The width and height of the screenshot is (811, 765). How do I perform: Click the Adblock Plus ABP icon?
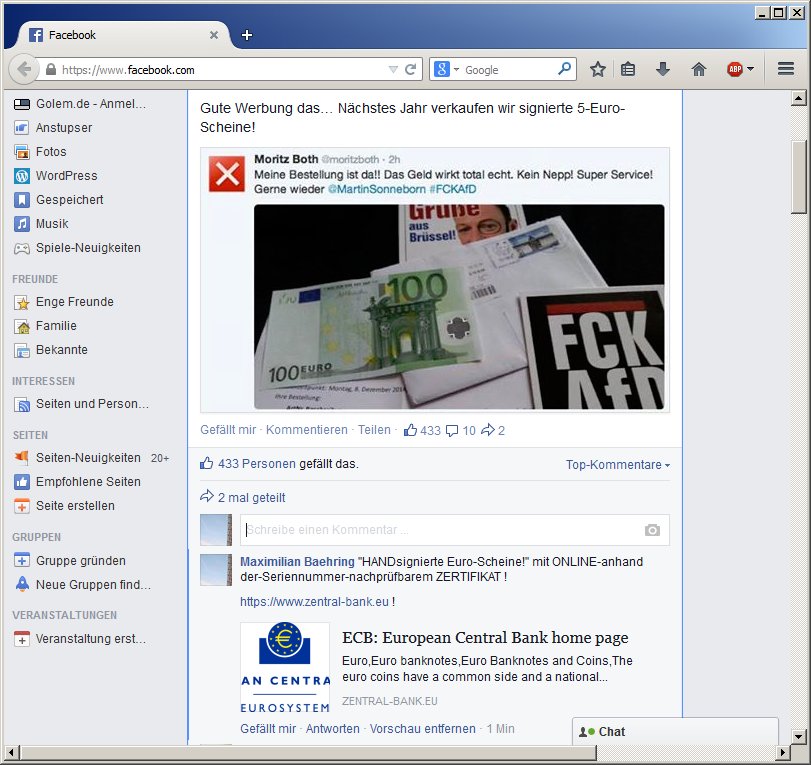(734, 69)
